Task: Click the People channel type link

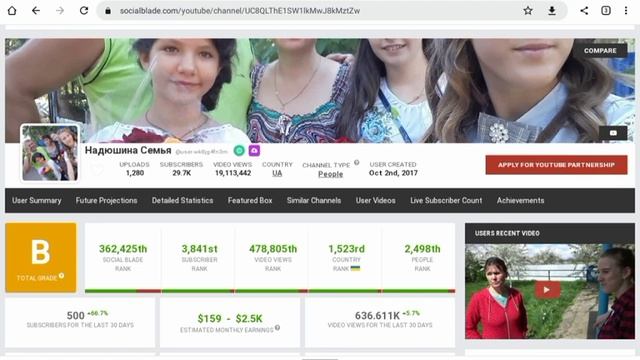Action: [x=331, y=174]
